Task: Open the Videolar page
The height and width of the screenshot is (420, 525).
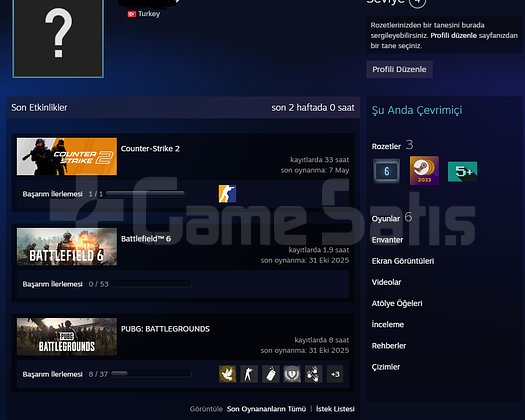Action: [386, 282]
